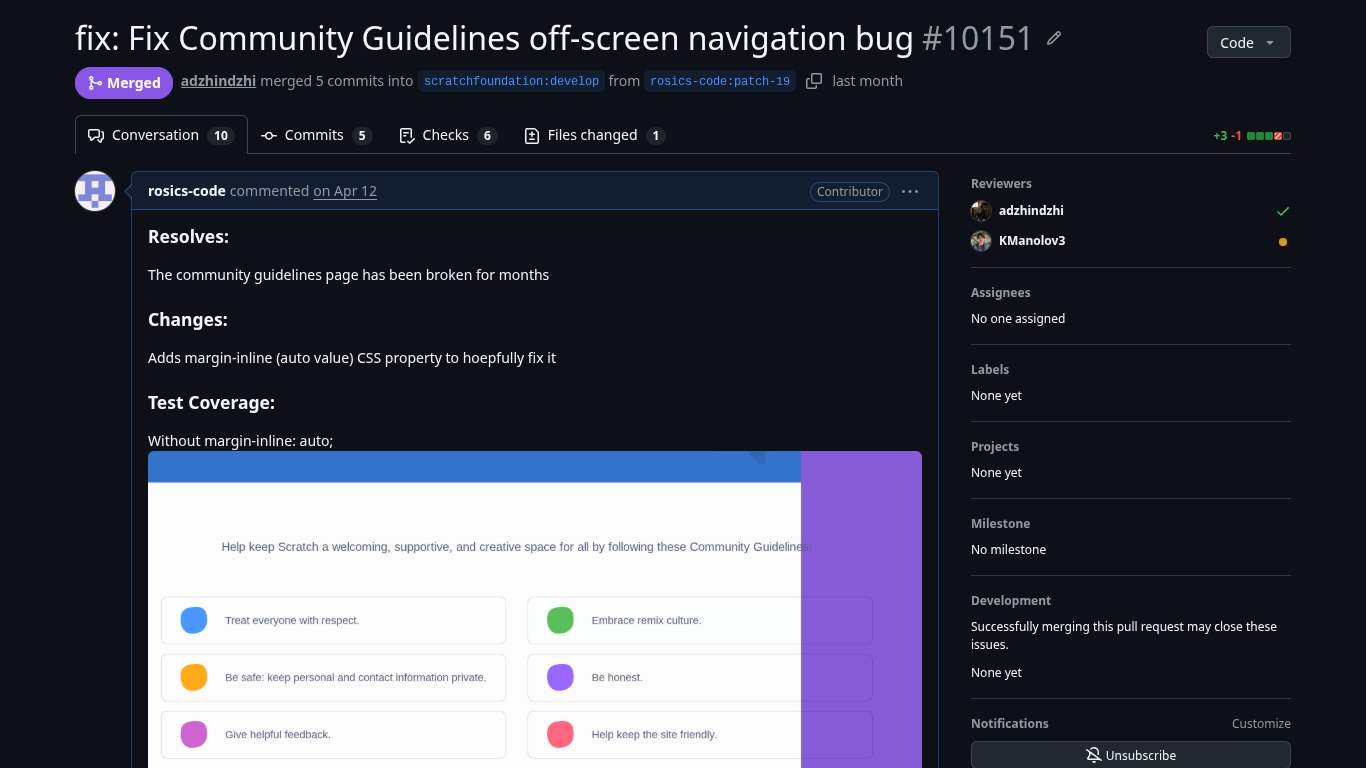
Task: Click the 'No milestone' text
Action: tap(1010, 550)
